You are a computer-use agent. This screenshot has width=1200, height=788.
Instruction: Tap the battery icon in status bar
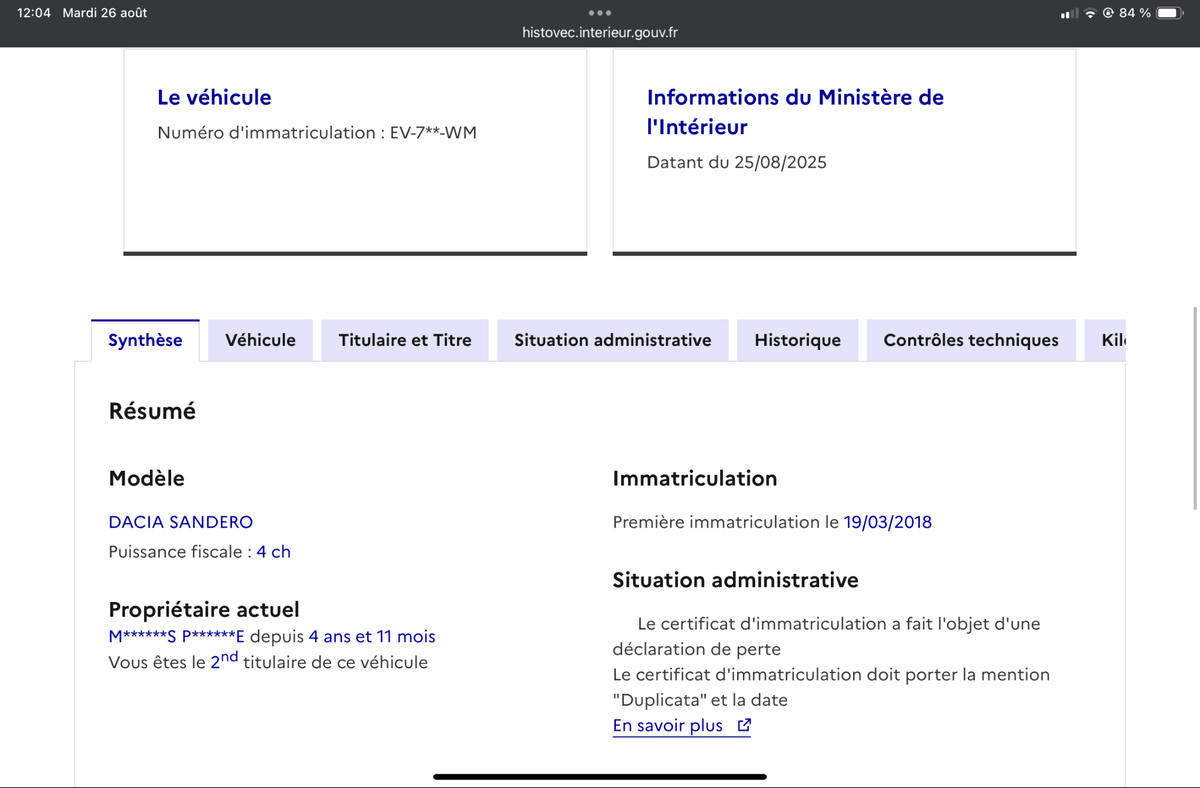tap(1171, 13)
